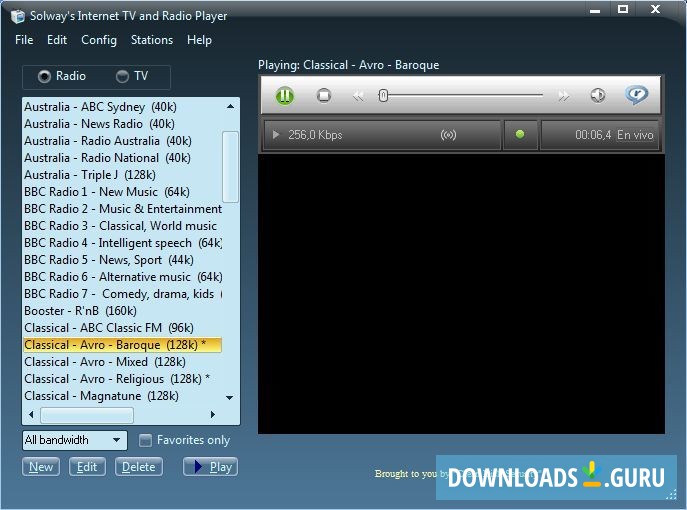Image resolution: width=687 pixels, height=510 pixels.
Task: Select BBC Radio 6 - Alternative music
Action: (x=123, y=277)
